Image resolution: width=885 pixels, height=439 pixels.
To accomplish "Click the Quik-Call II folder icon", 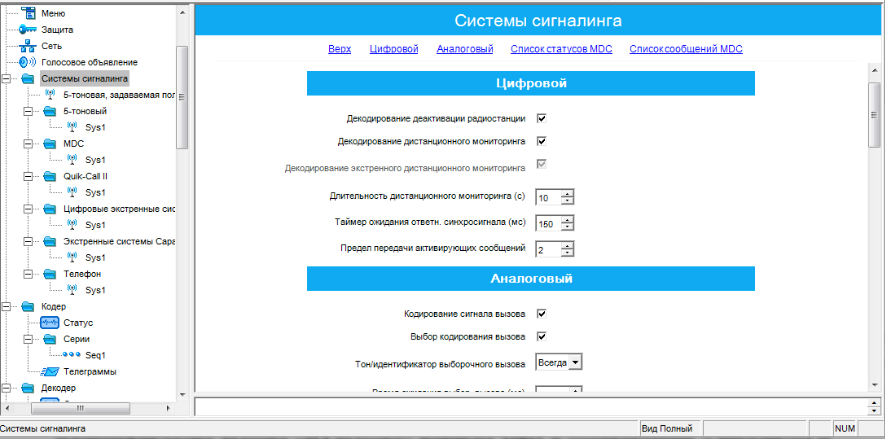I will click(x=50, y=177).
